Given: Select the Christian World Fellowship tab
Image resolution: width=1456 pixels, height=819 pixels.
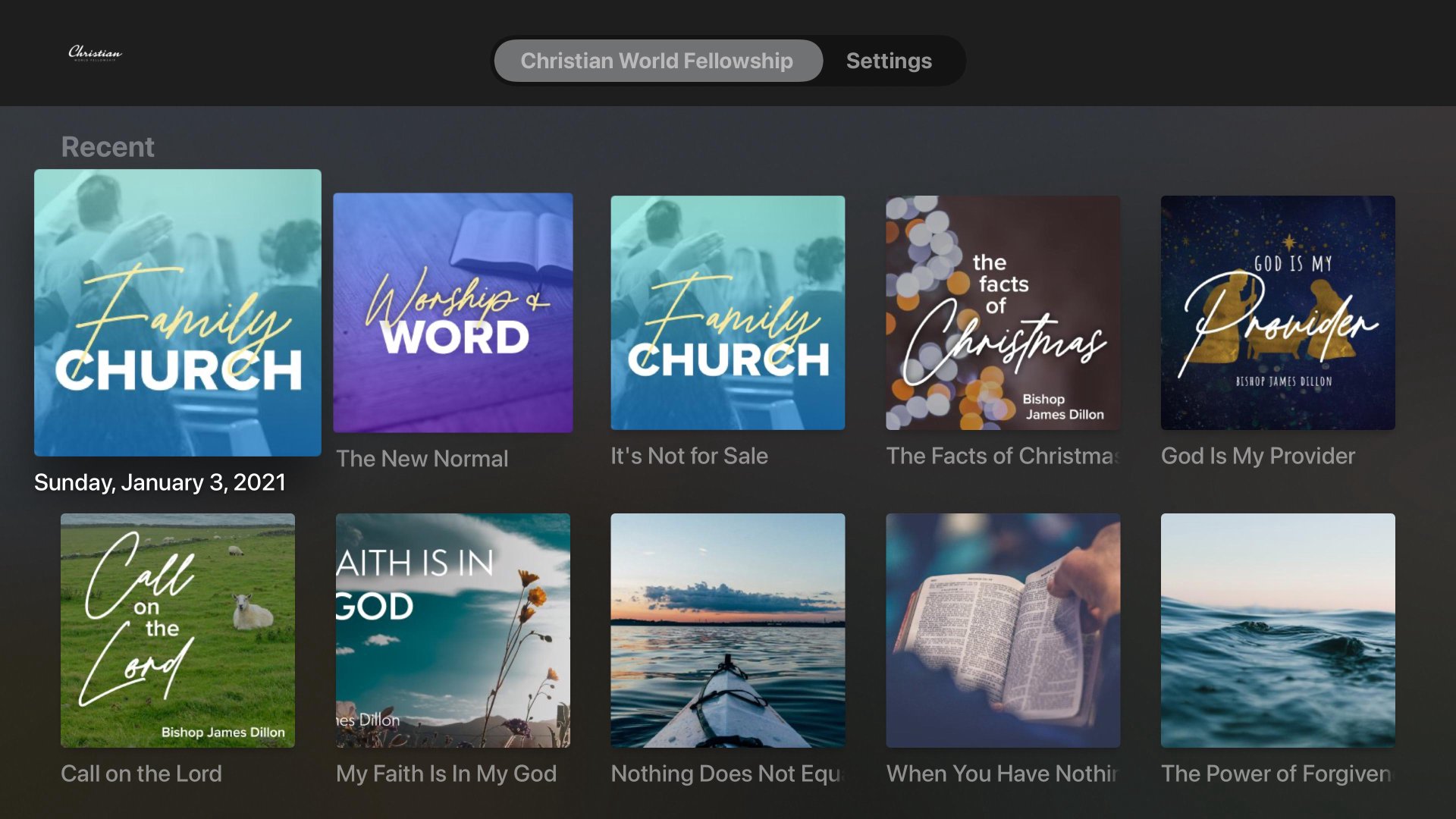Looking at the screenshot, I should [657, 61].
